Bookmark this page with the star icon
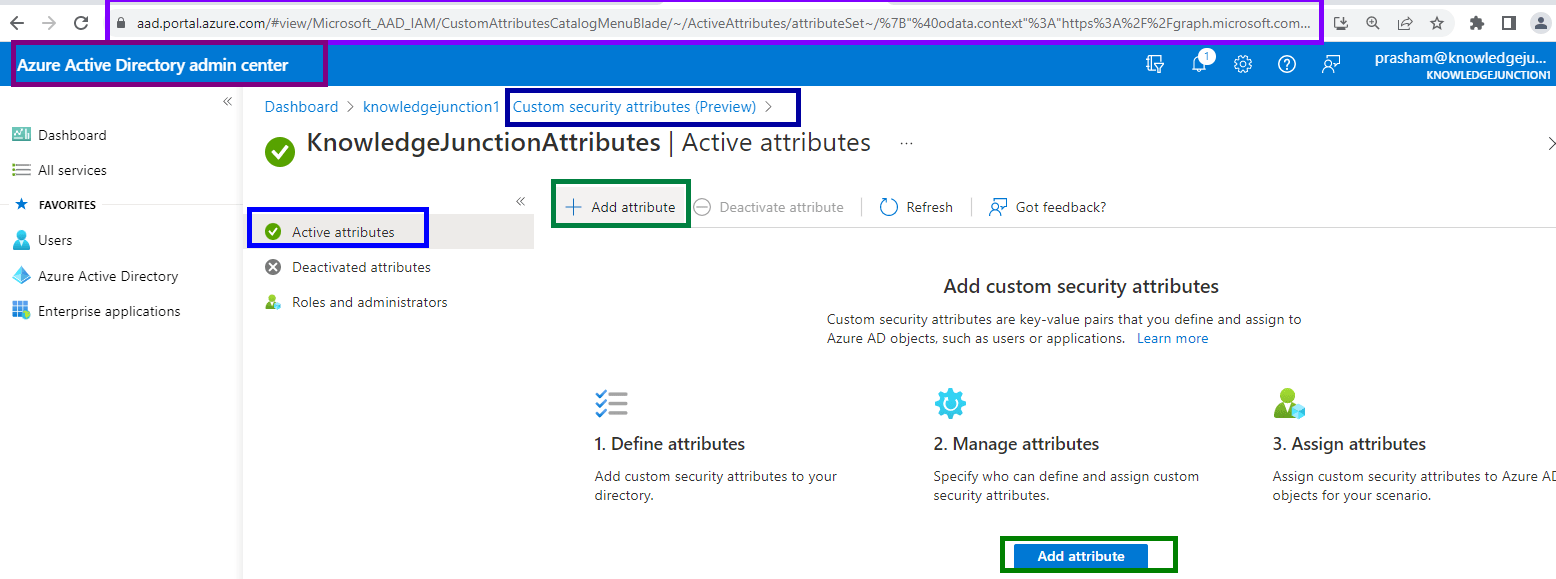Image resolution: width=1556 pixels, height=579 pixels. 1437,22
